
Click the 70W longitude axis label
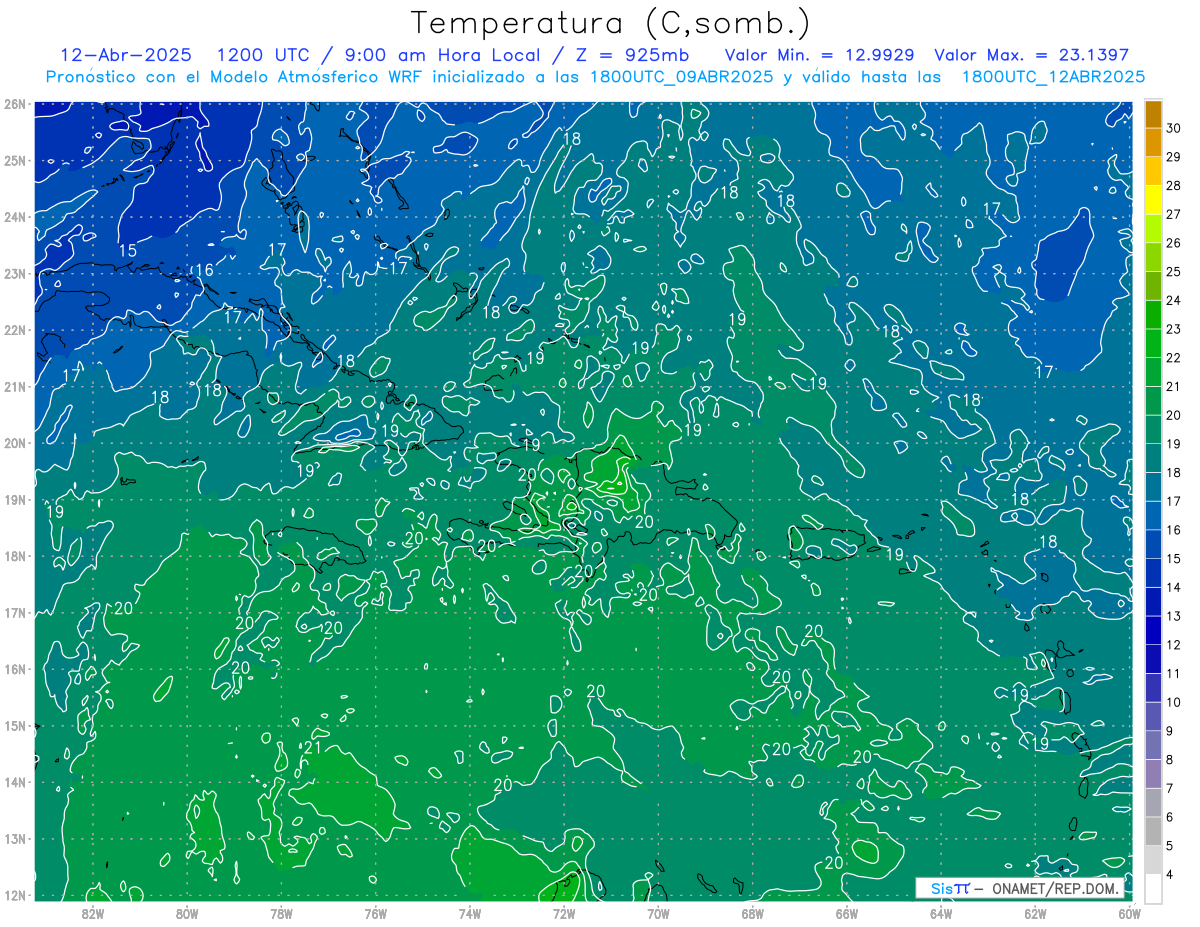(658, 913)
